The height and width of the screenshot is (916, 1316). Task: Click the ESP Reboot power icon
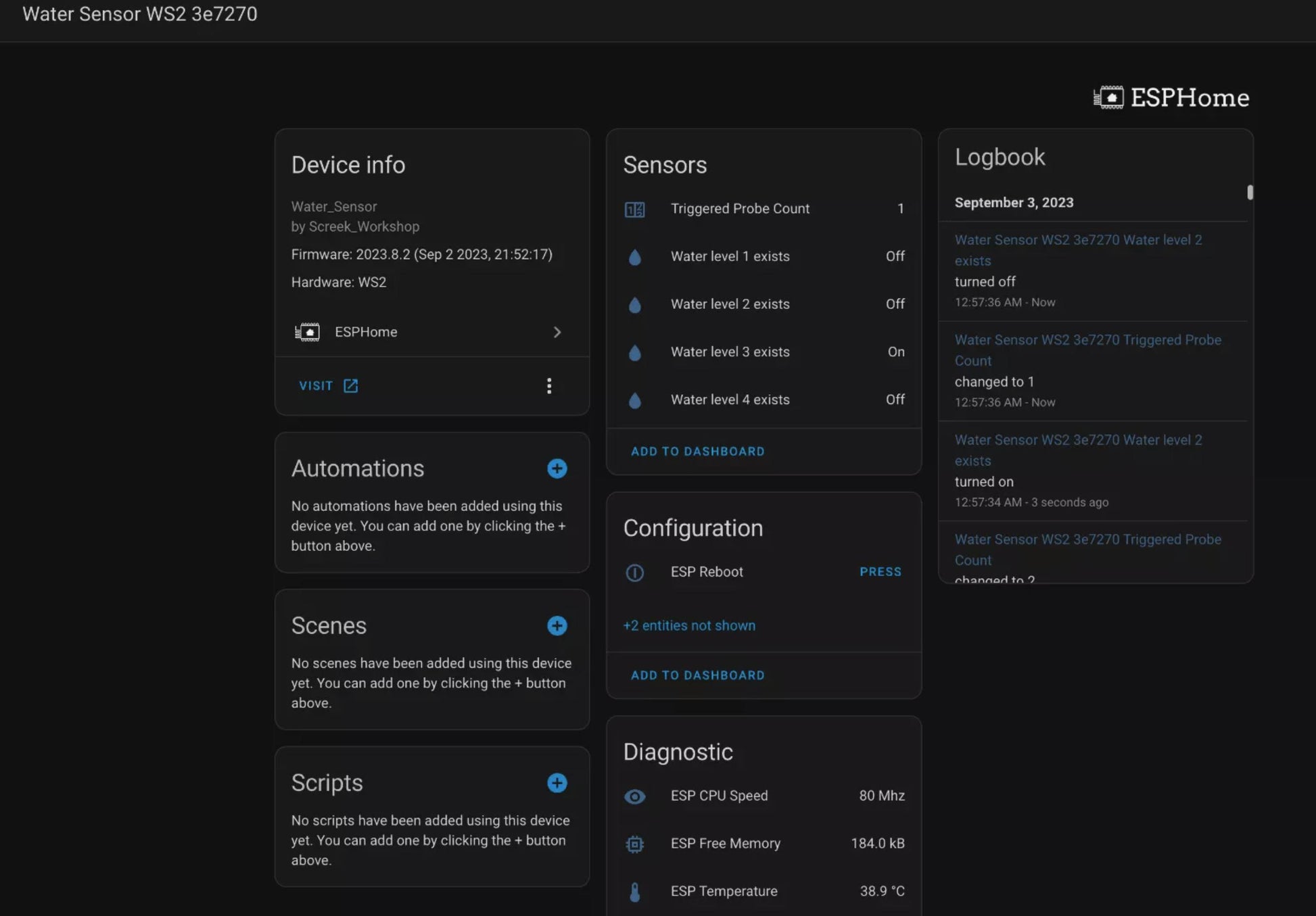tap(634, 573)
